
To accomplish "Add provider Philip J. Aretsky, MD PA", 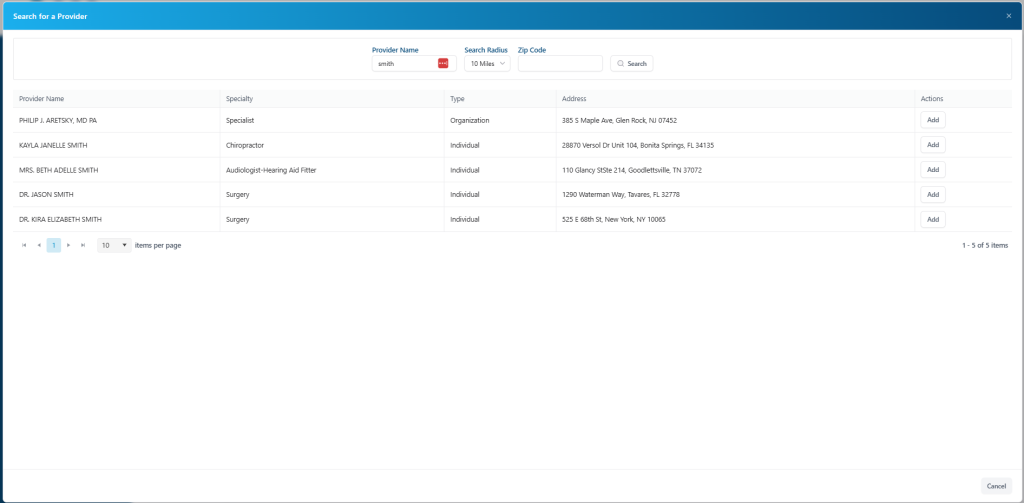I will [x=932, y=120].
